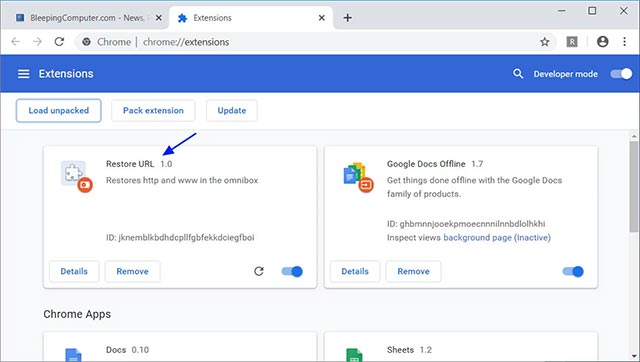
Task: Click the Update button
Action: (x=232, y=111)
